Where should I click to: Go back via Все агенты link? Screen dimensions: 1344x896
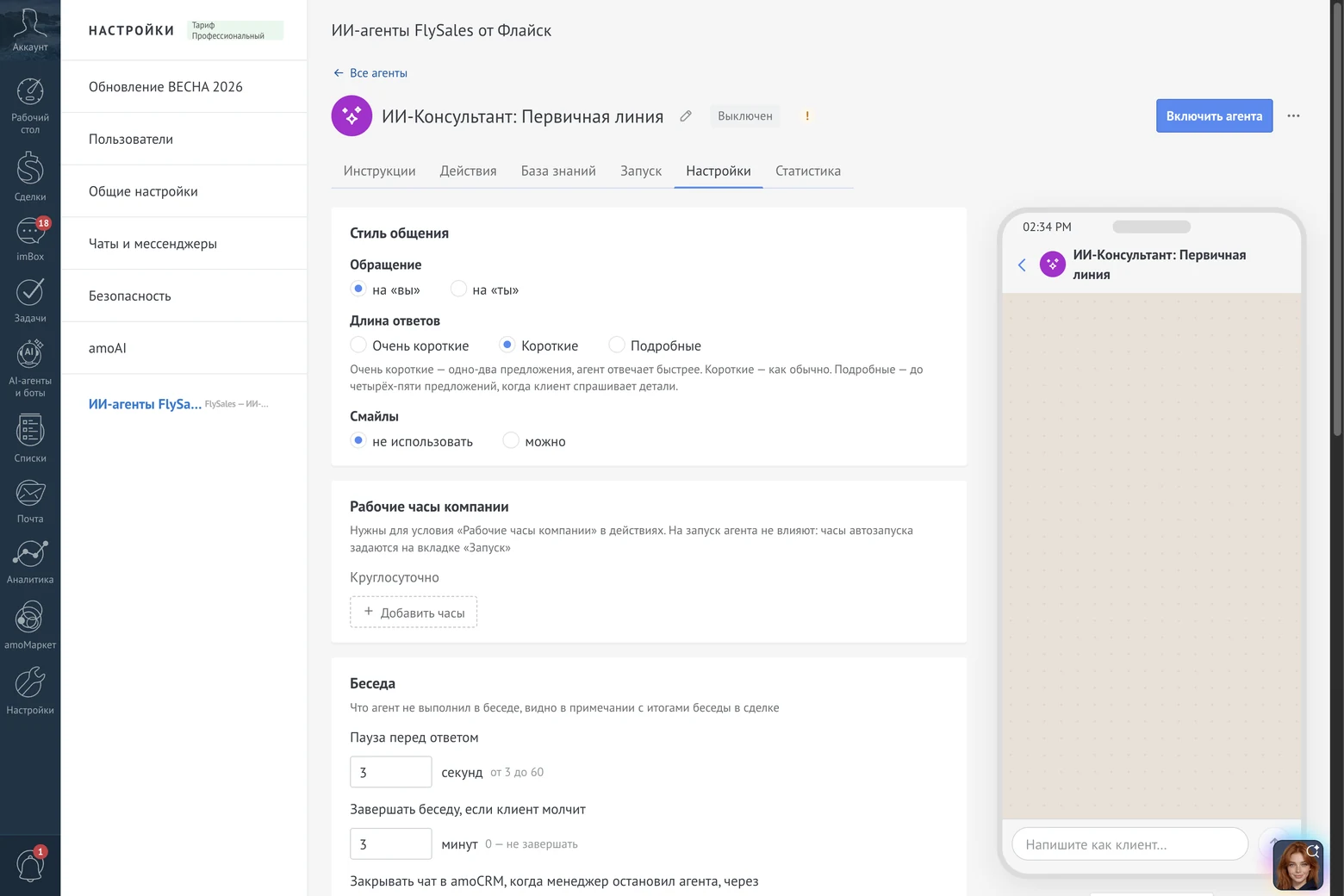[370, 73]
